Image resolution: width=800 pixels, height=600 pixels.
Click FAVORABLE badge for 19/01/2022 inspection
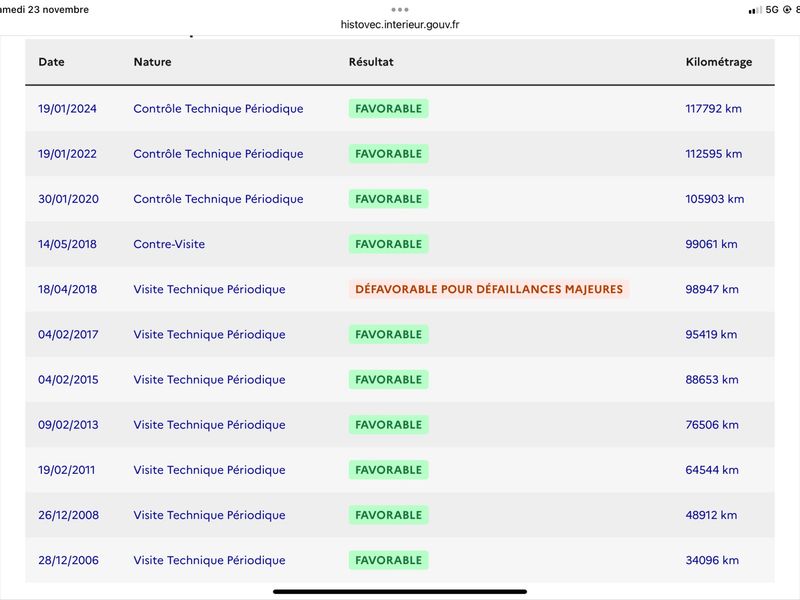[x=388, y=154]
